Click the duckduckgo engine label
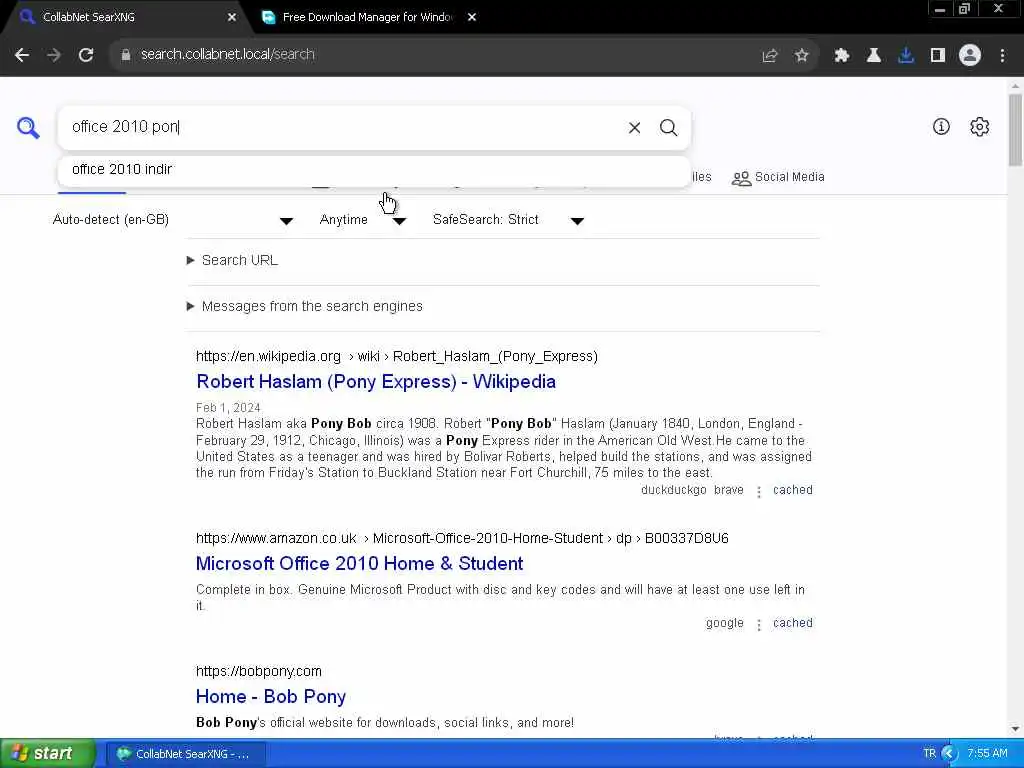This screenshot has height=768, width=1024. click(673, 490)
